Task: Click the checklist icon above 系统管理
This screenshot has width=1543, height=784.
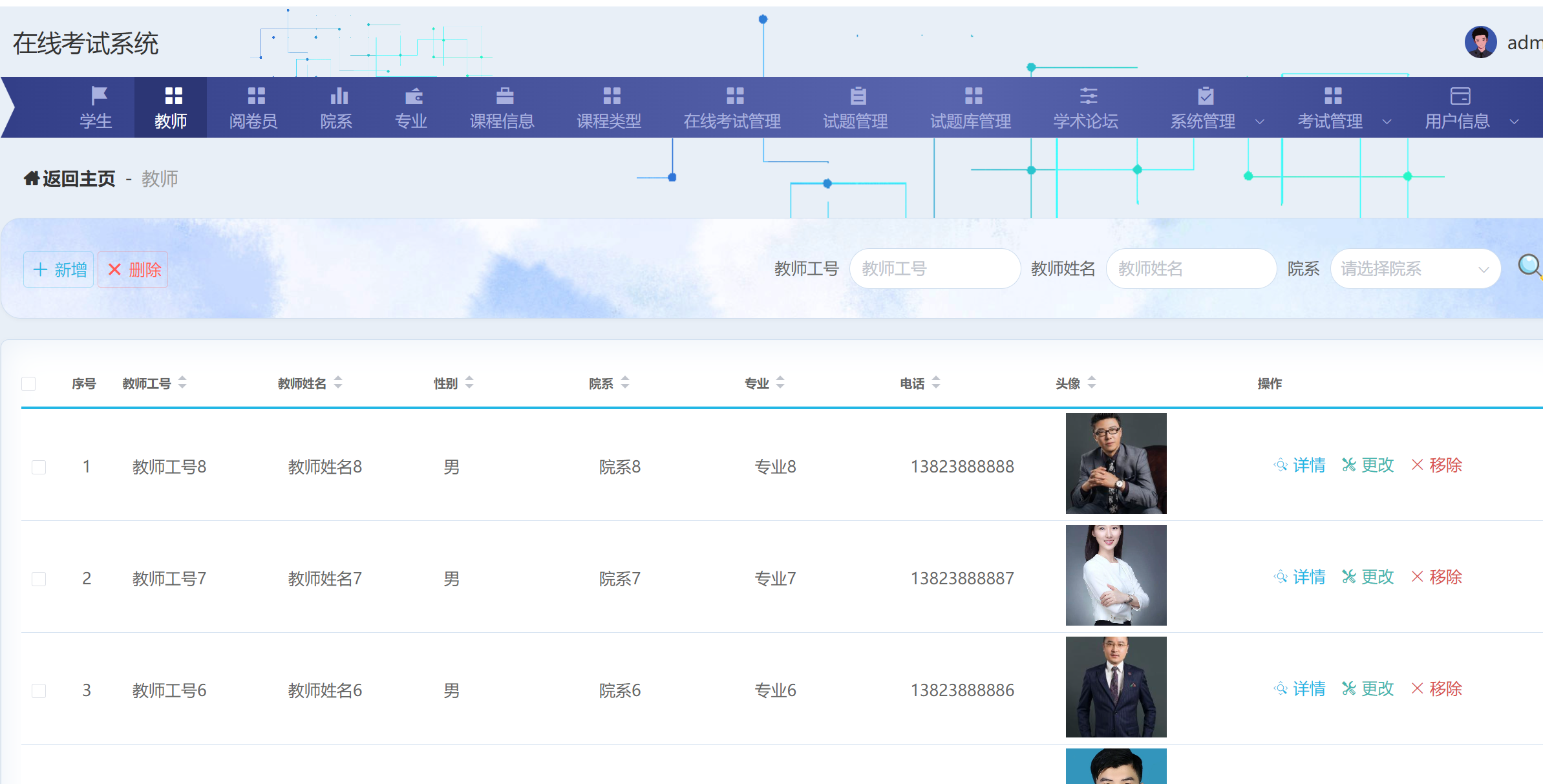Action: coord(1206,96)
